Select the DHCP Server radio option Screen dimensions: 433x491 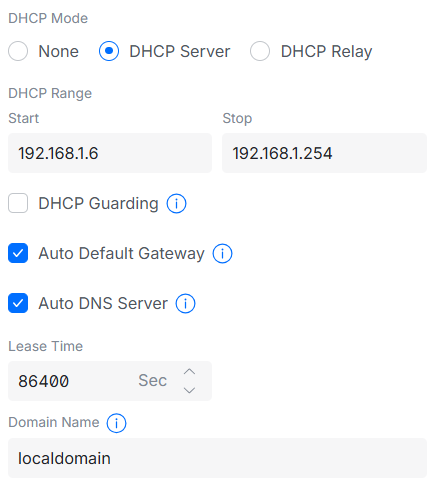109,51
